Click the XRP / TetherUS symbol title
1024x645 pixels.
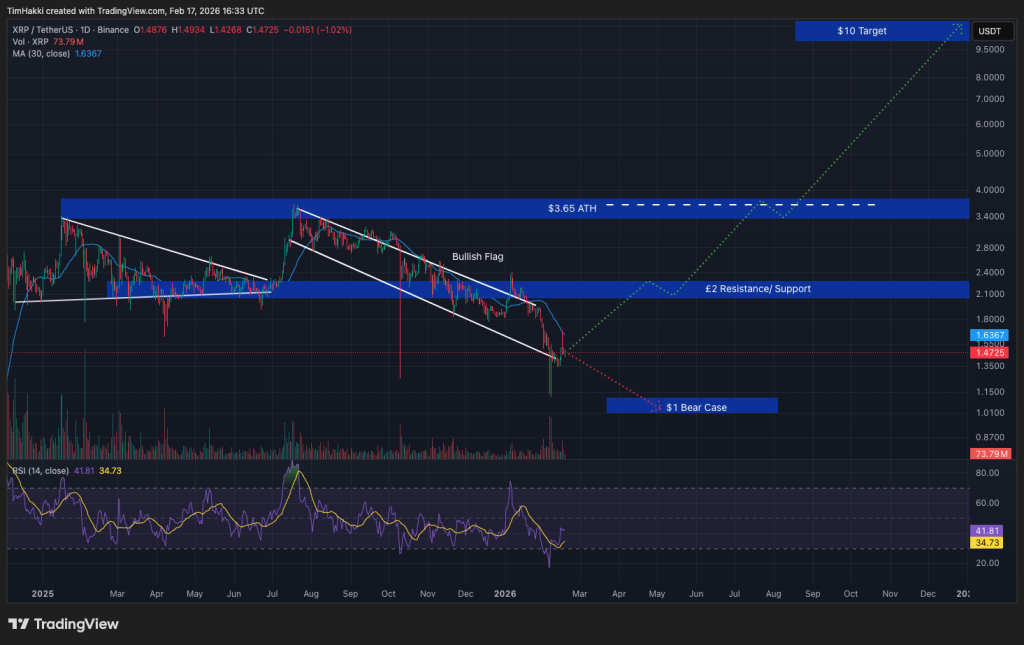pos(43,30)
